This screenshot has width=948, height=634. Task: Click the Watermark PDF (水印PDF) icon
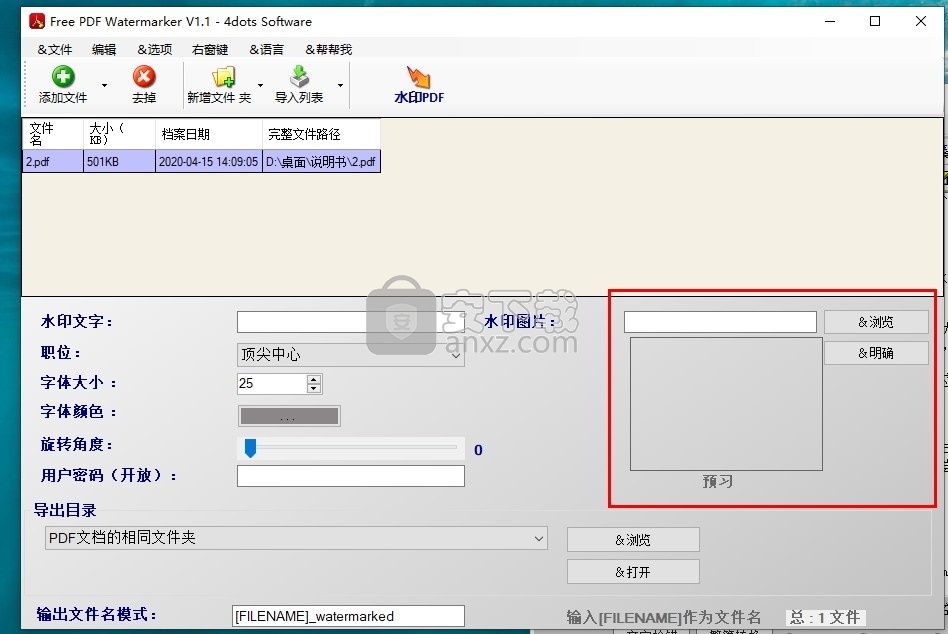coord(418,78)
